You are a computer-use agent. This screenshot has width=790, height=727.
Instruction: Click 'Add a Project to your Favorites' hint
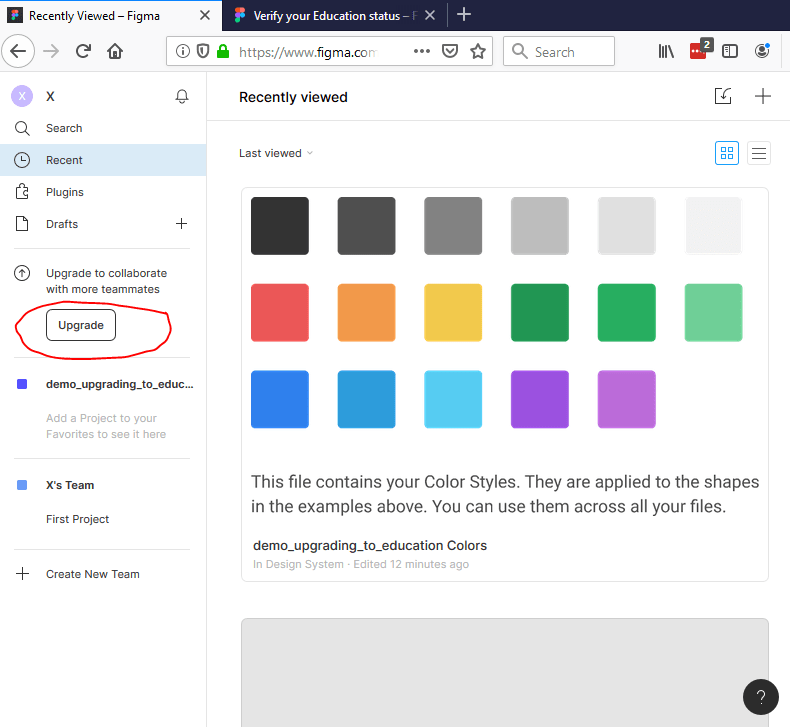[106, 426]
